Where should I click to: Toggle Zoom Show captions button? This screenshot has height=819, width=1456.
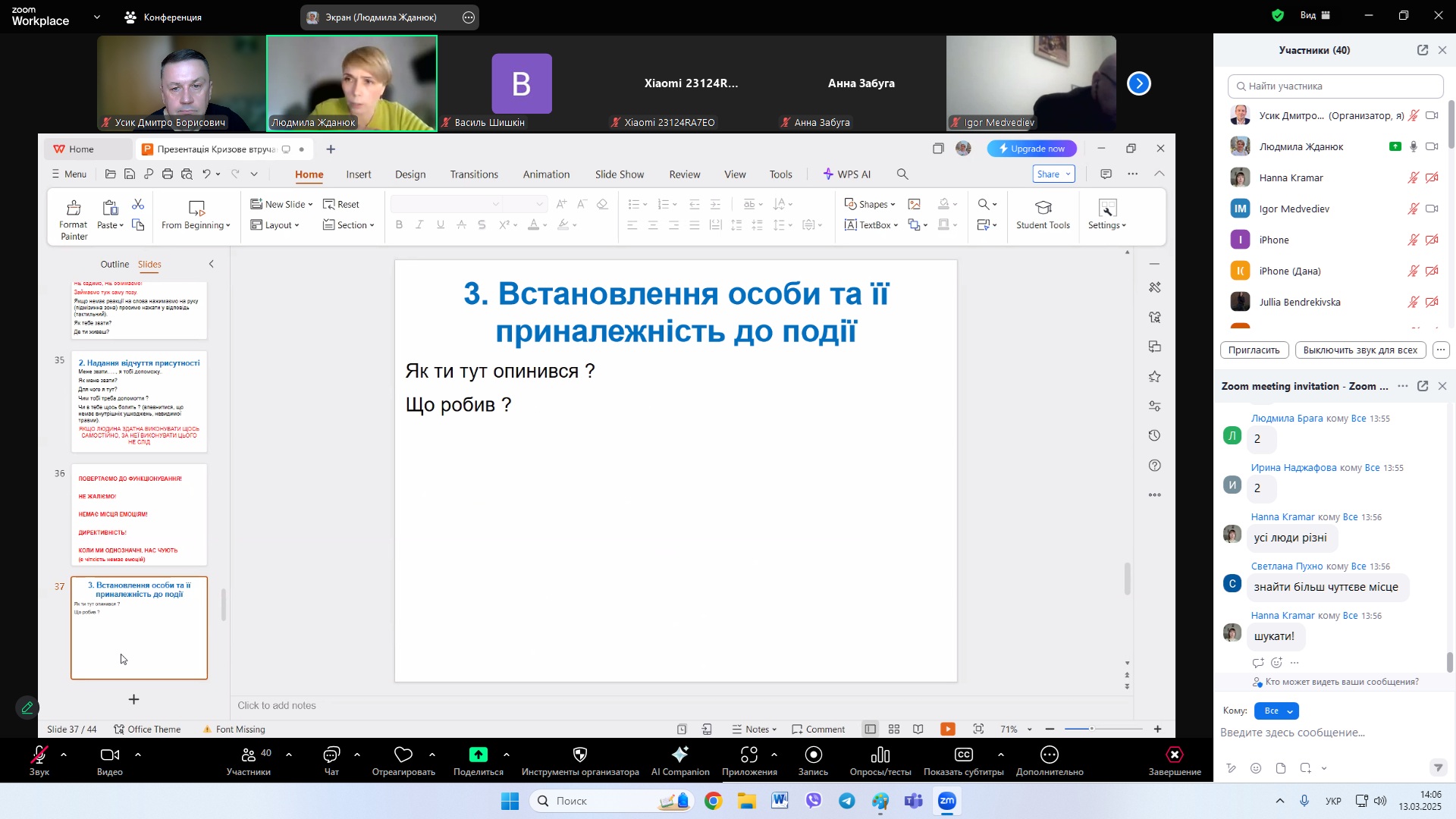pyautogui.click(x=964, y=761)
